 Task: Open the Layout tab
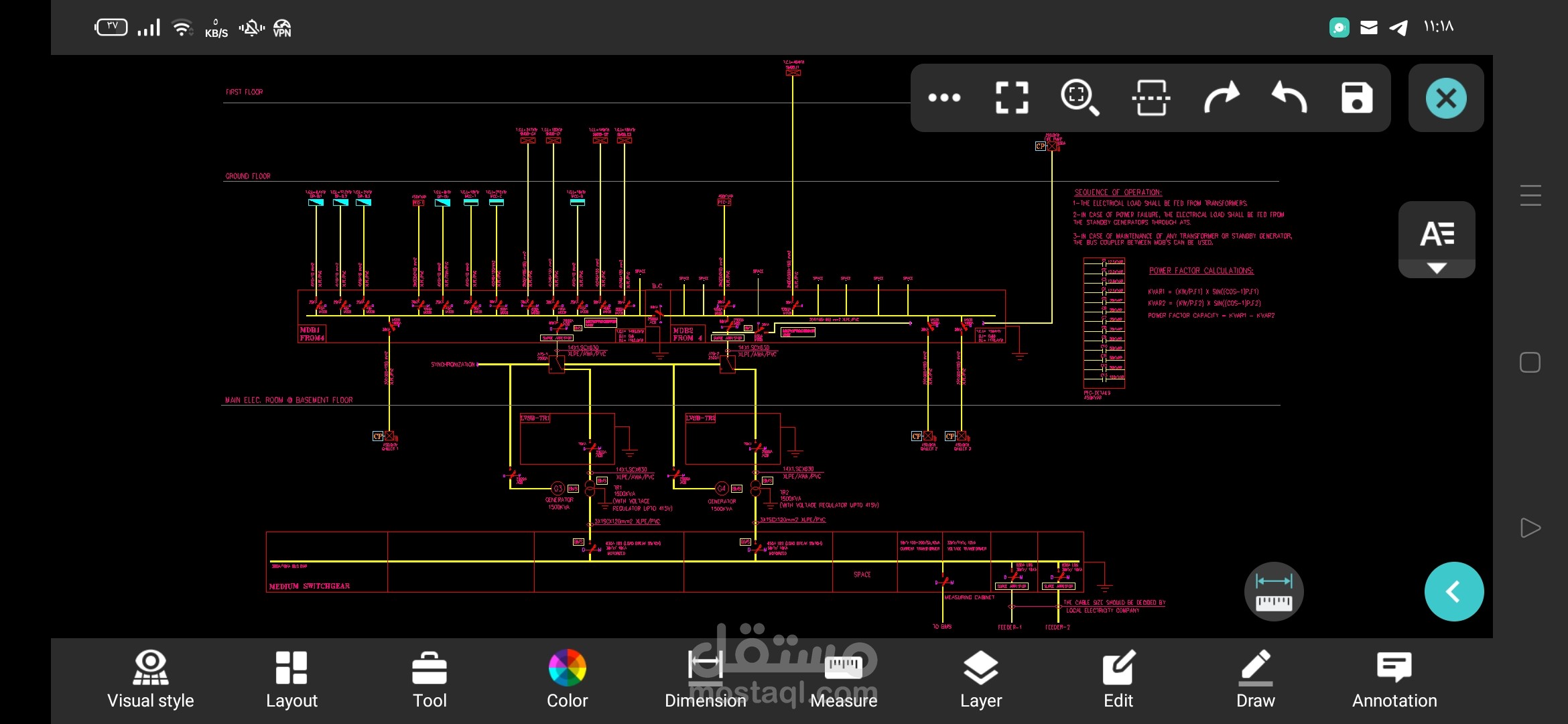point(291,680)
